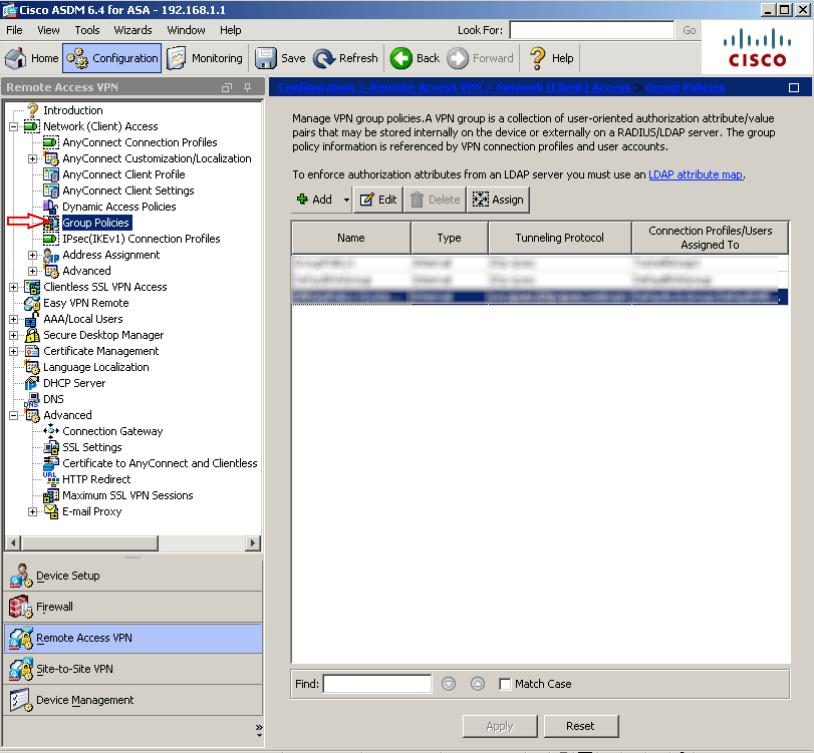Click the Edit group policy button
The image size is (814, 753).
point(378,199)
